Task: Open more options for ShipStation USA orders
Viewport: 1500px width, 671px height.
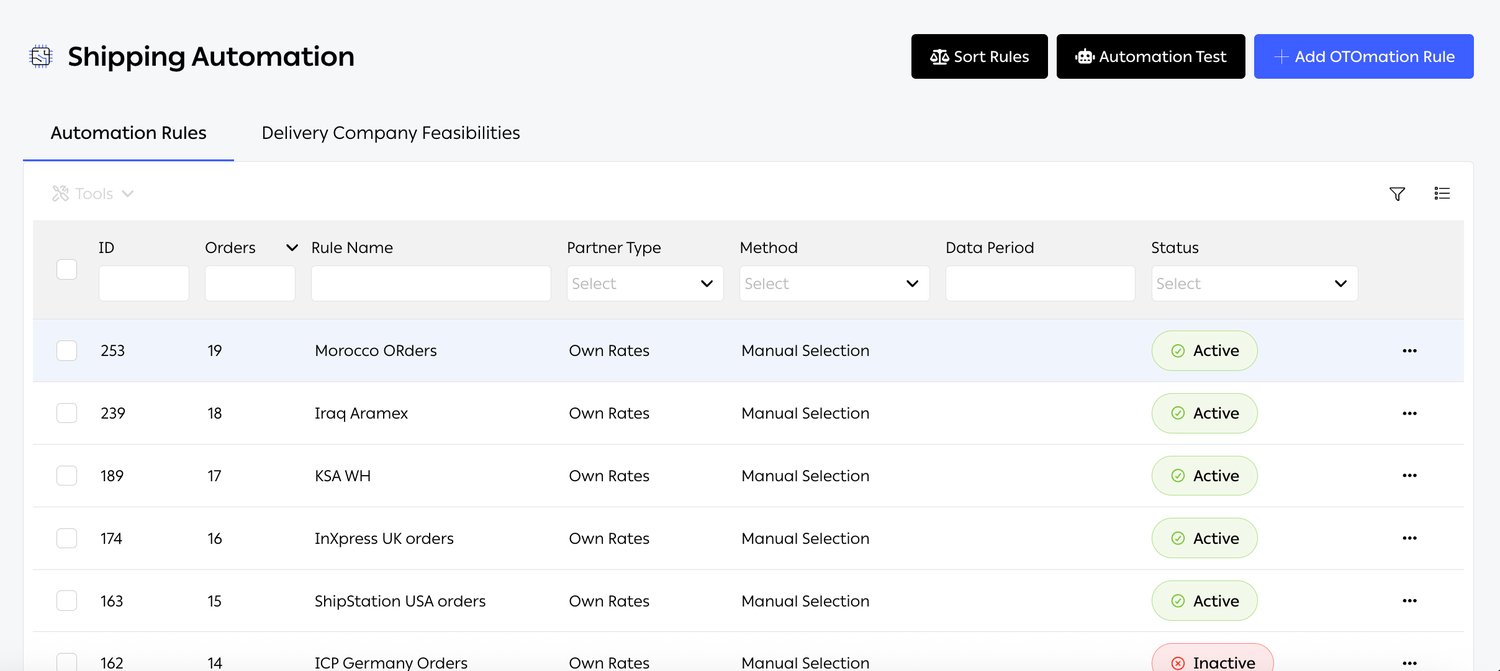Action: pyautogui.click(x=1409, y=601)
